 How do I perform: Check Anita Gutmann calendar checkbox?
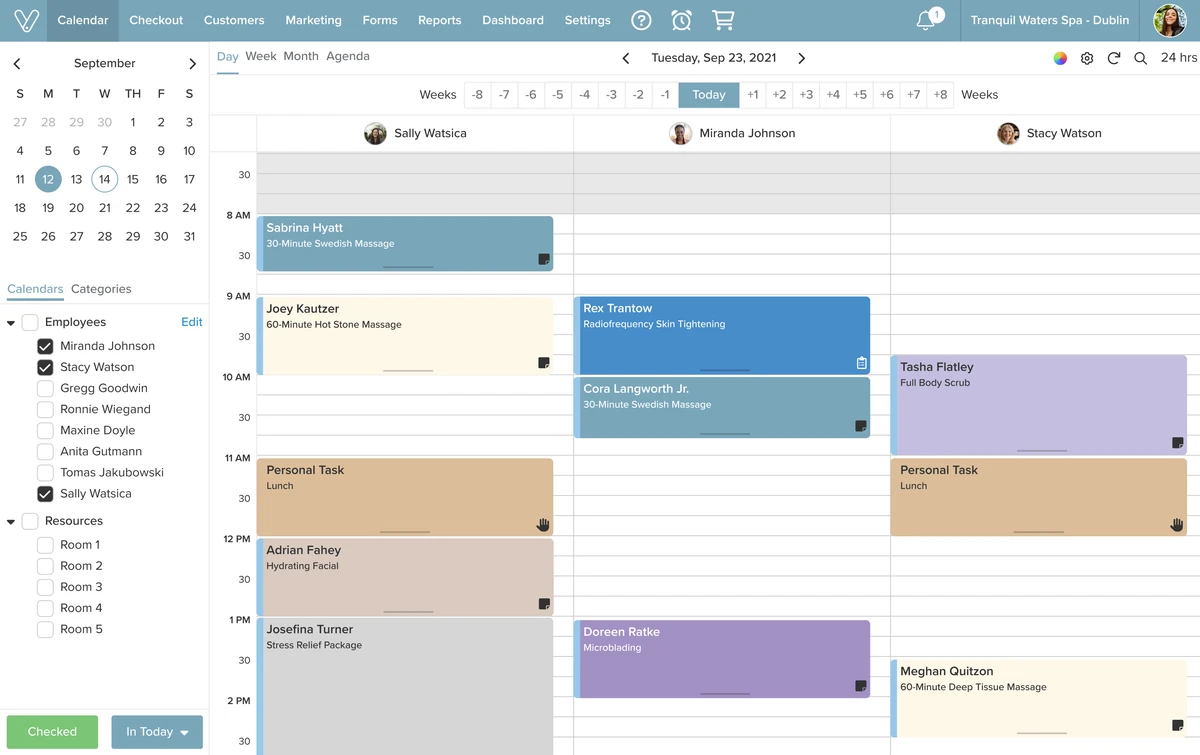click(x=45, y=451)
